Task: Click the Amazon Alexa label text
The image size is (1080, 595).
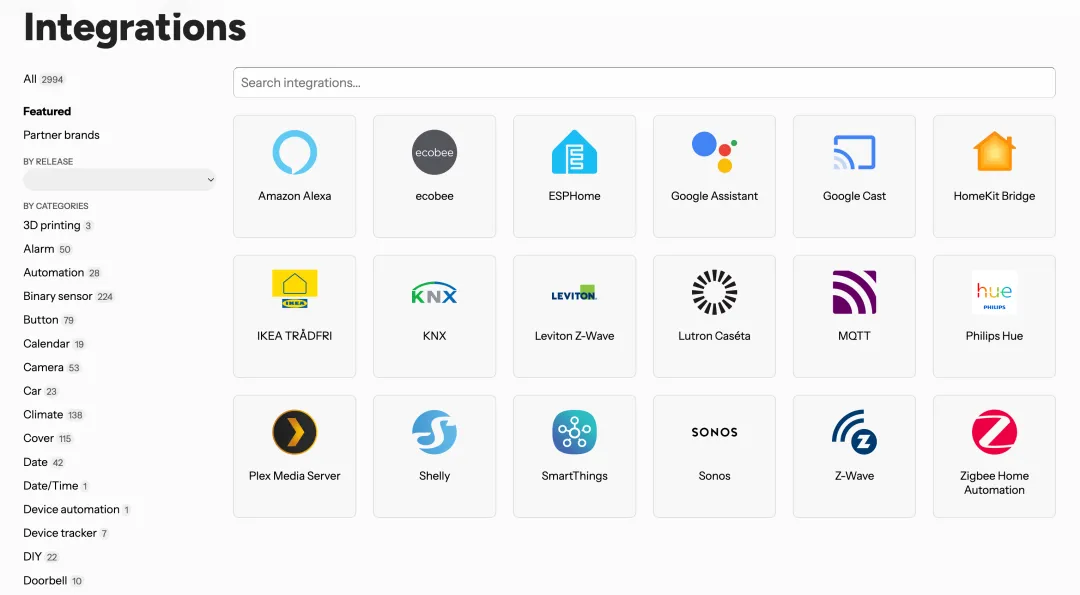Action: coord(295,196)
